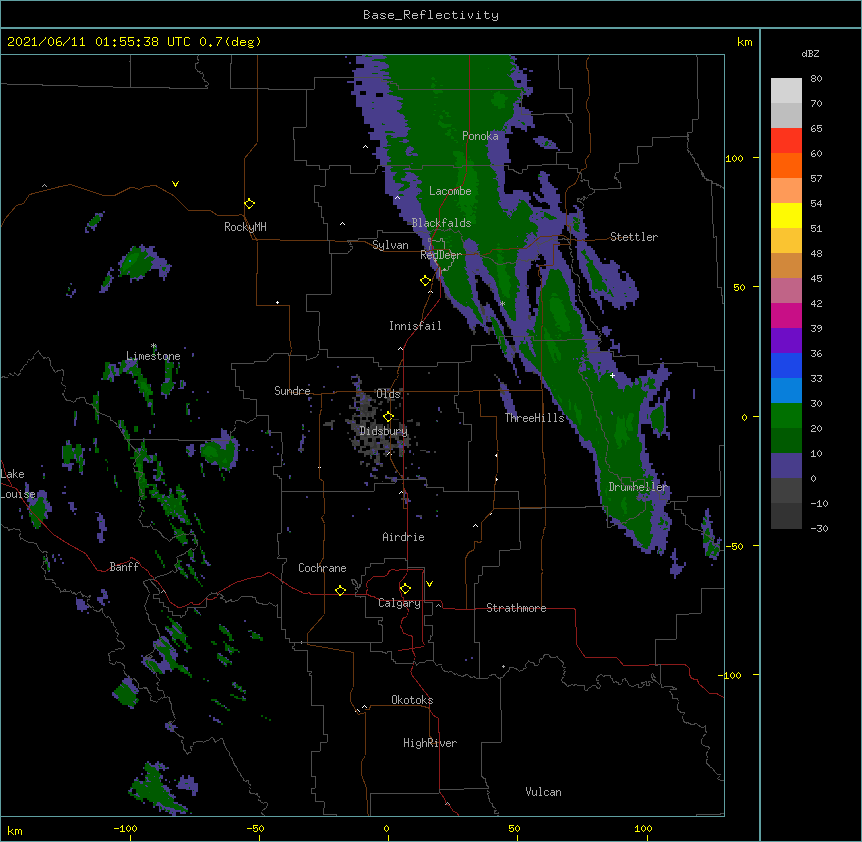
Task: Click the Calgary city label
Action: pyautogui.click(x=400, y=603)
